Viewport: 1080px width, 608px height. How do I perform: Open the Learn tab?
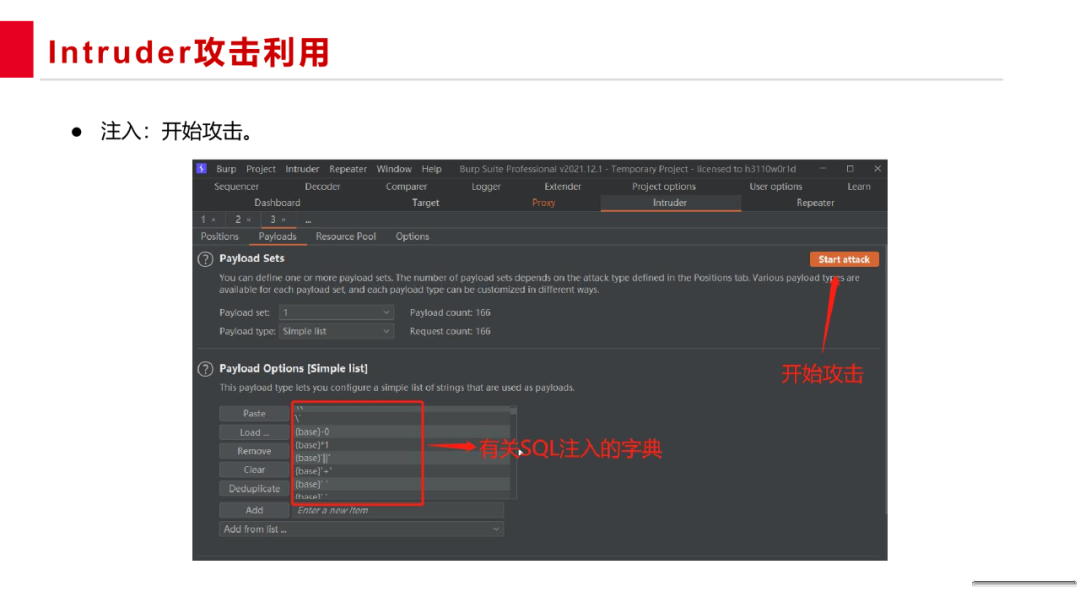(859, 187)
